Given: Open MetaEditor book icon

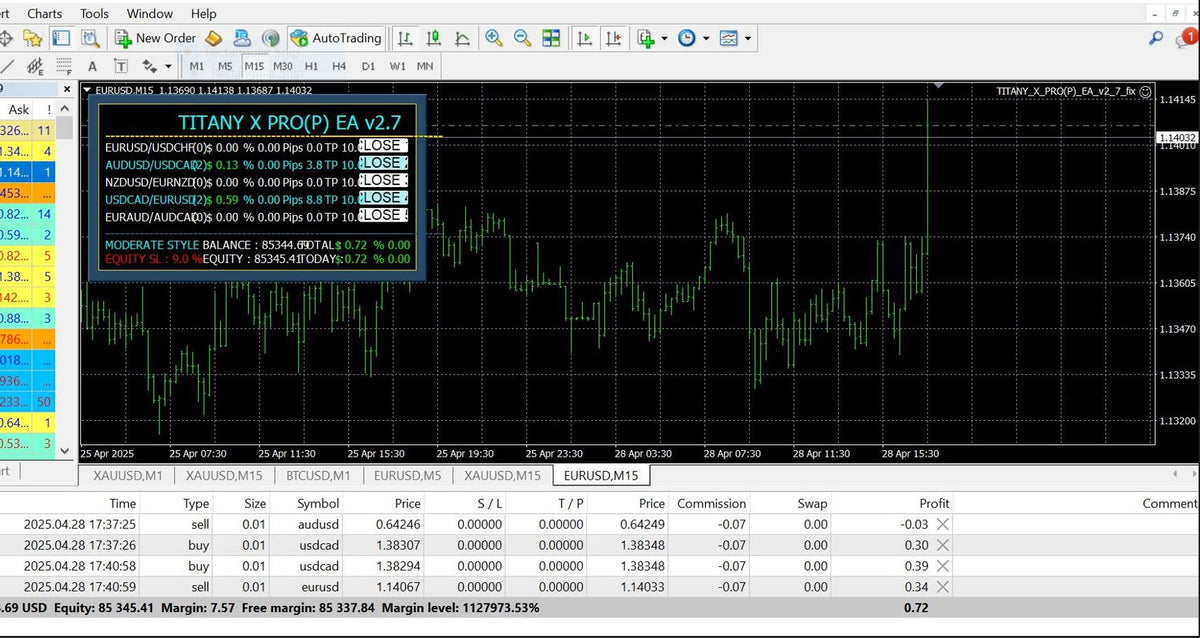Looking at the screenshot, I should 213,38.
